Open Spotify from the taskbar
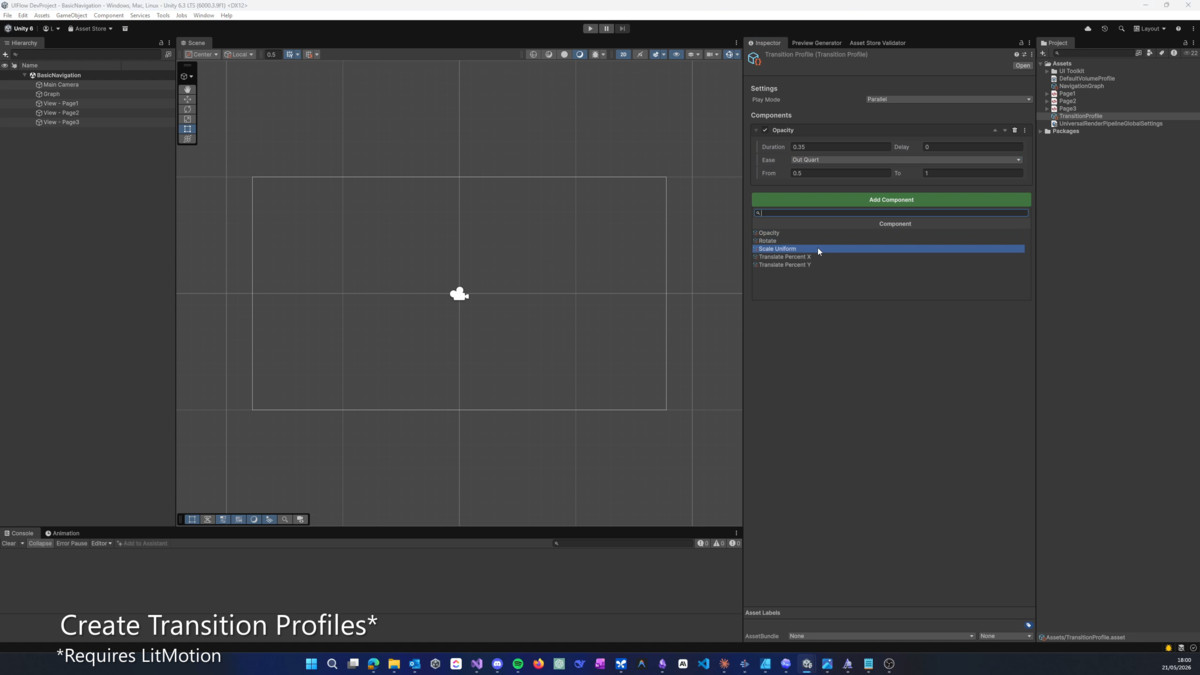Viewport: 1200px width, 675px height. pyautogui.click(x=518, y=664)
